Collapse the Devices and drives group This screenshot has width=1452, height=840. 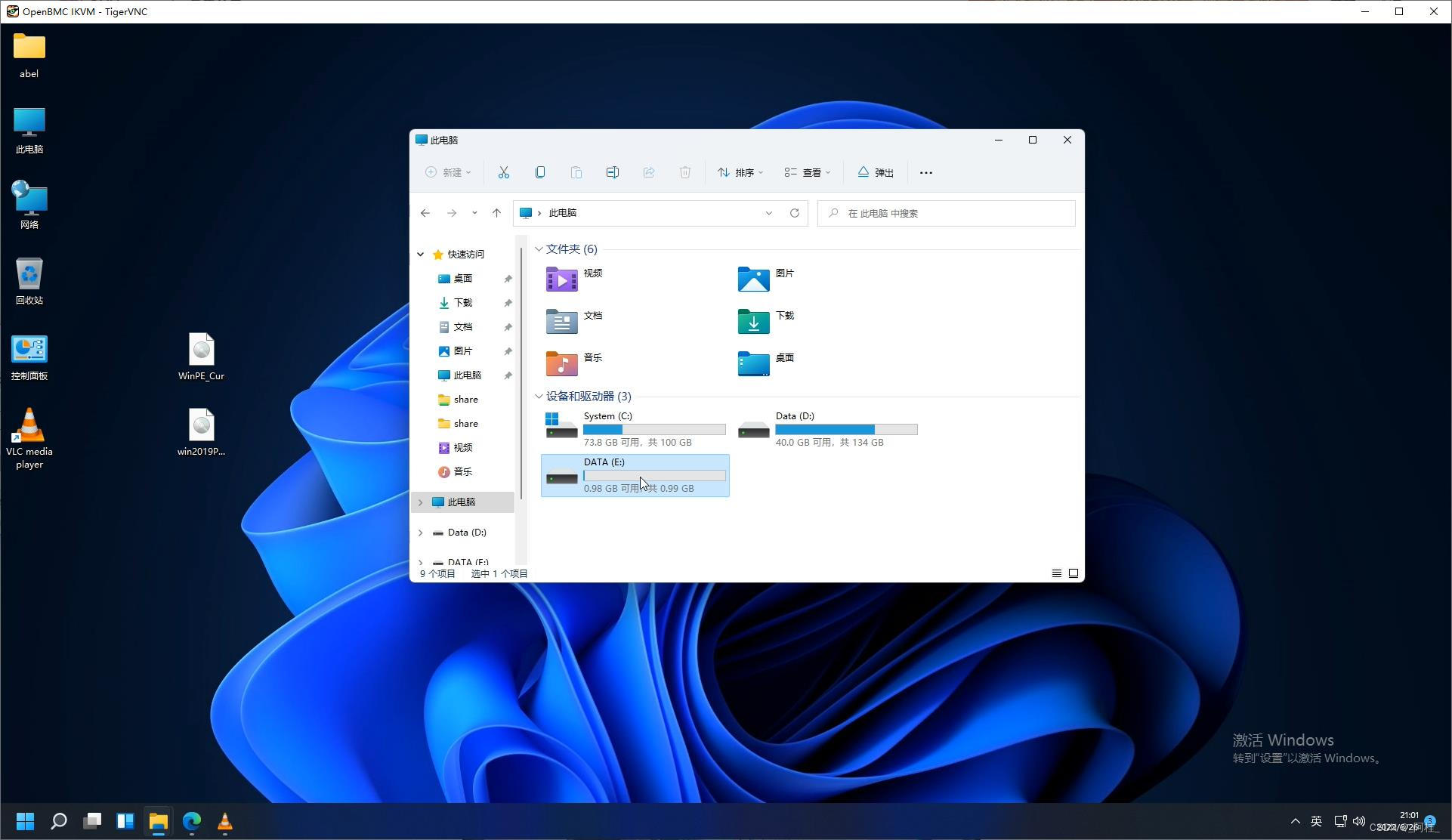[539, 397]
